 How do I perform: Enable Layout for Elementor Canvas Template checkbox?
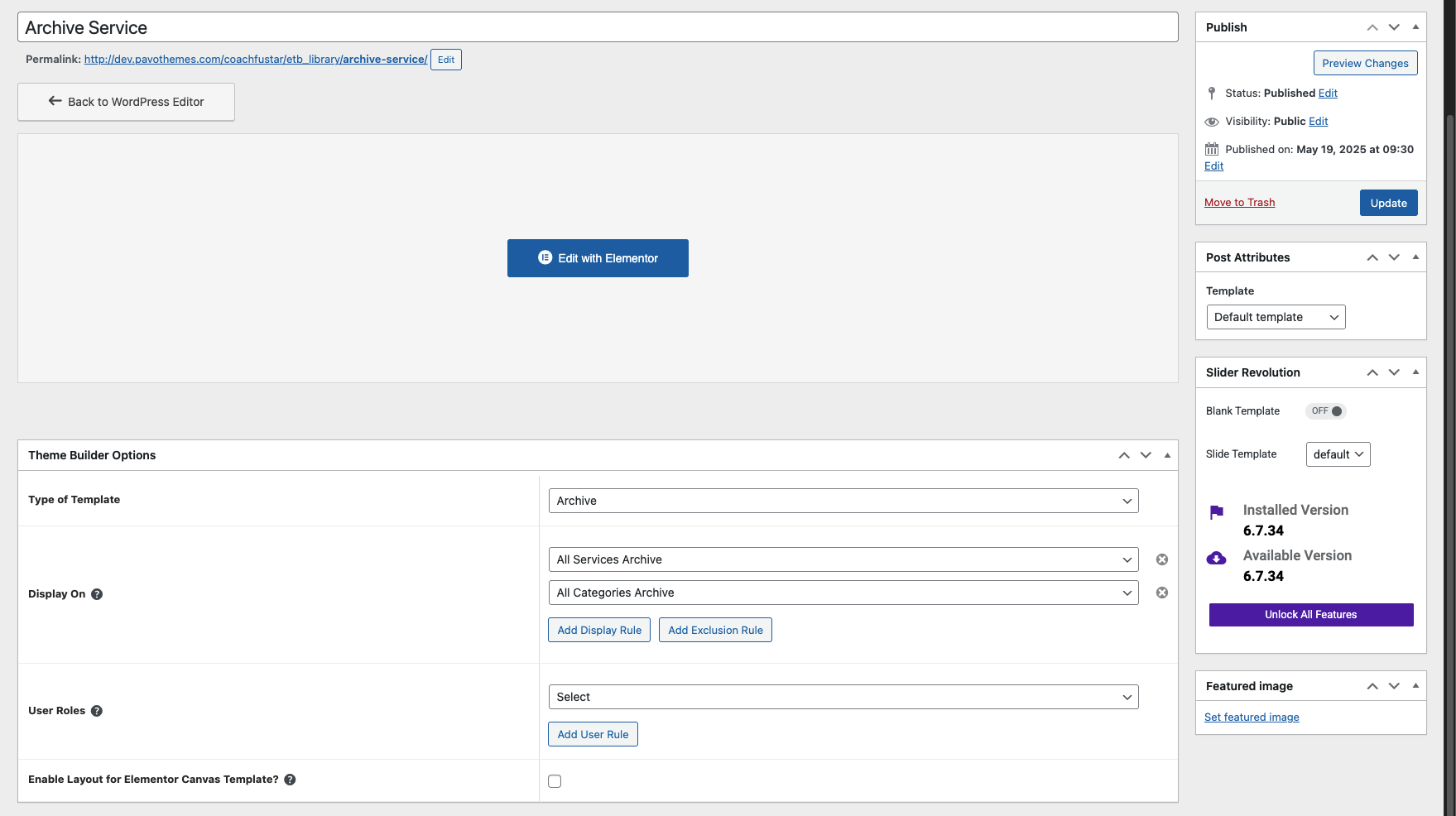click(555, 781)
